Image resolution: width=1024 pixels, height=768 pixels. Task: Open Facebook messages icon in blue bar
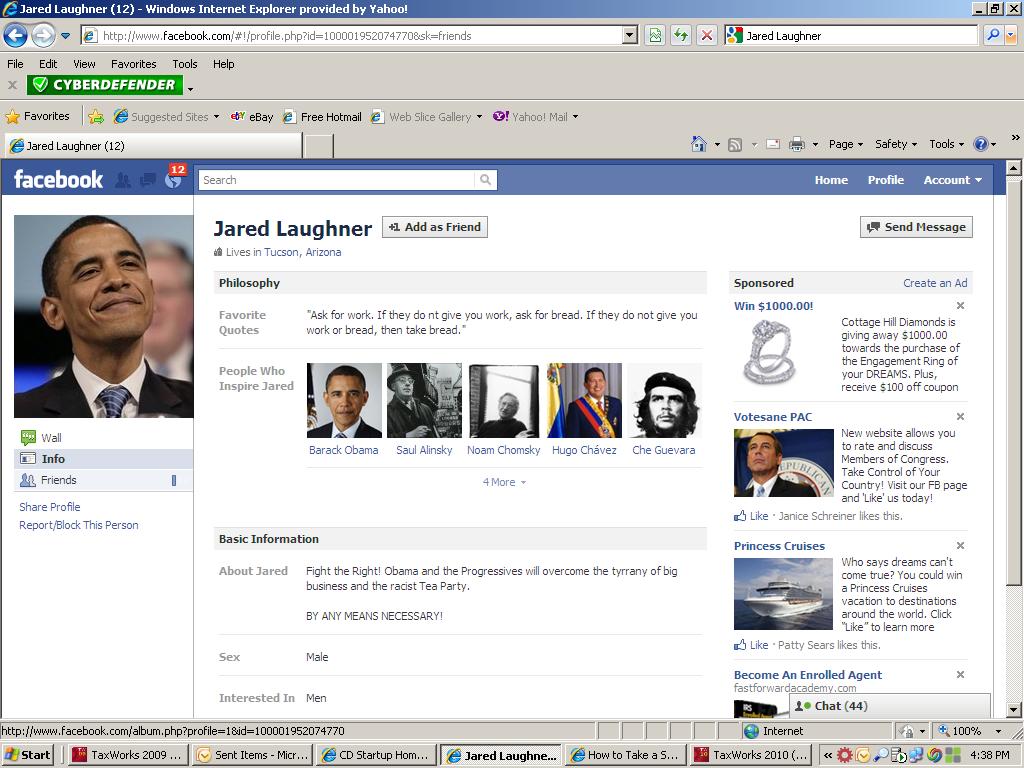(148, 180)
